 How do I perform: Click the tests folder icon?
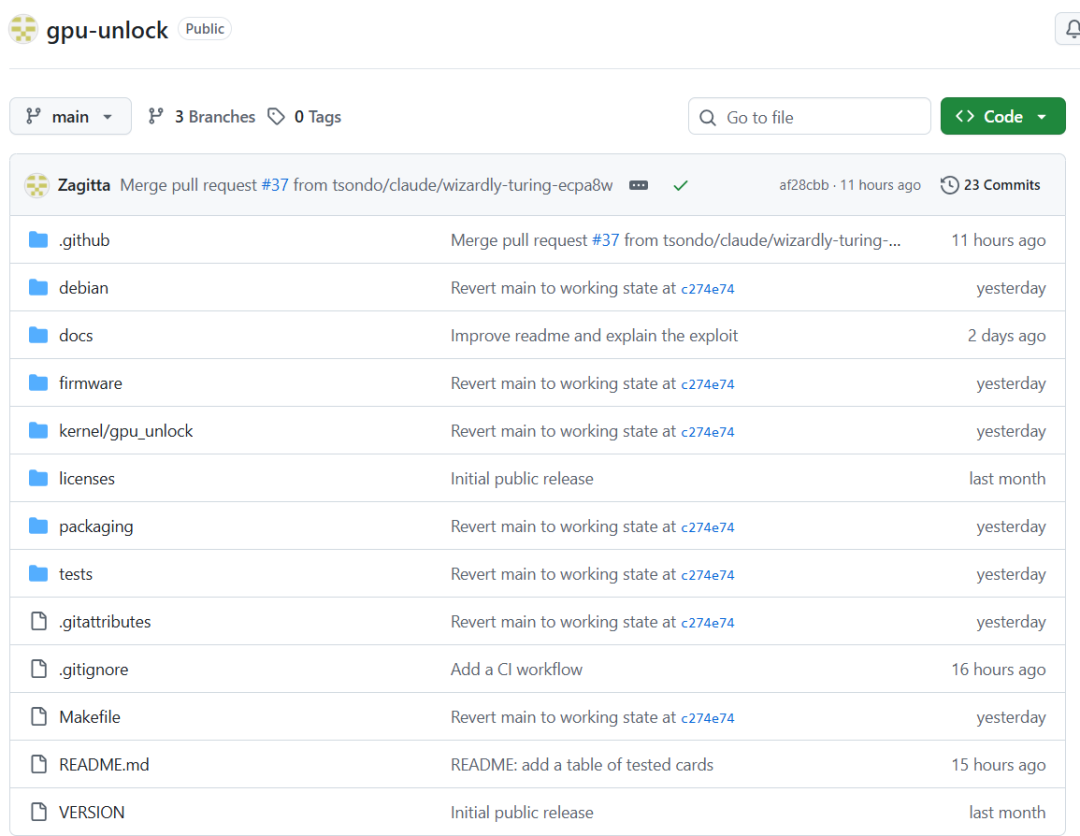[39, 574]
